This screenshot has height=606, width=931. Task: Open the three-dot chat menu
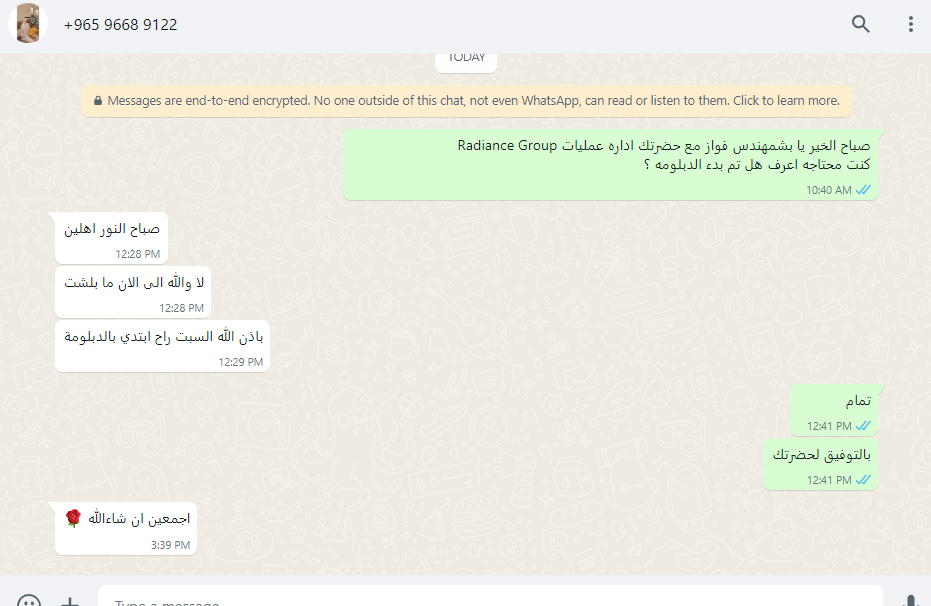910,24
